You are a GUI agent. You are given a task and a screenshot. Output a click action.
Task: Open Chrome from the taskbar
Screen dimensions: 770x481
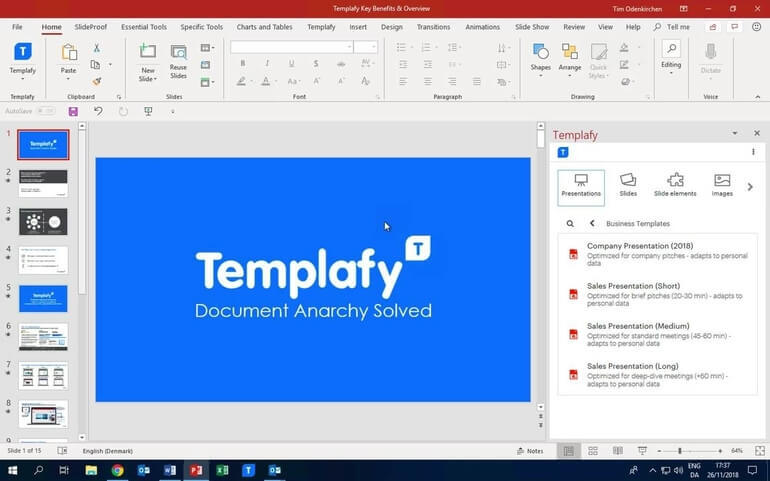click(x=117, y=470)
